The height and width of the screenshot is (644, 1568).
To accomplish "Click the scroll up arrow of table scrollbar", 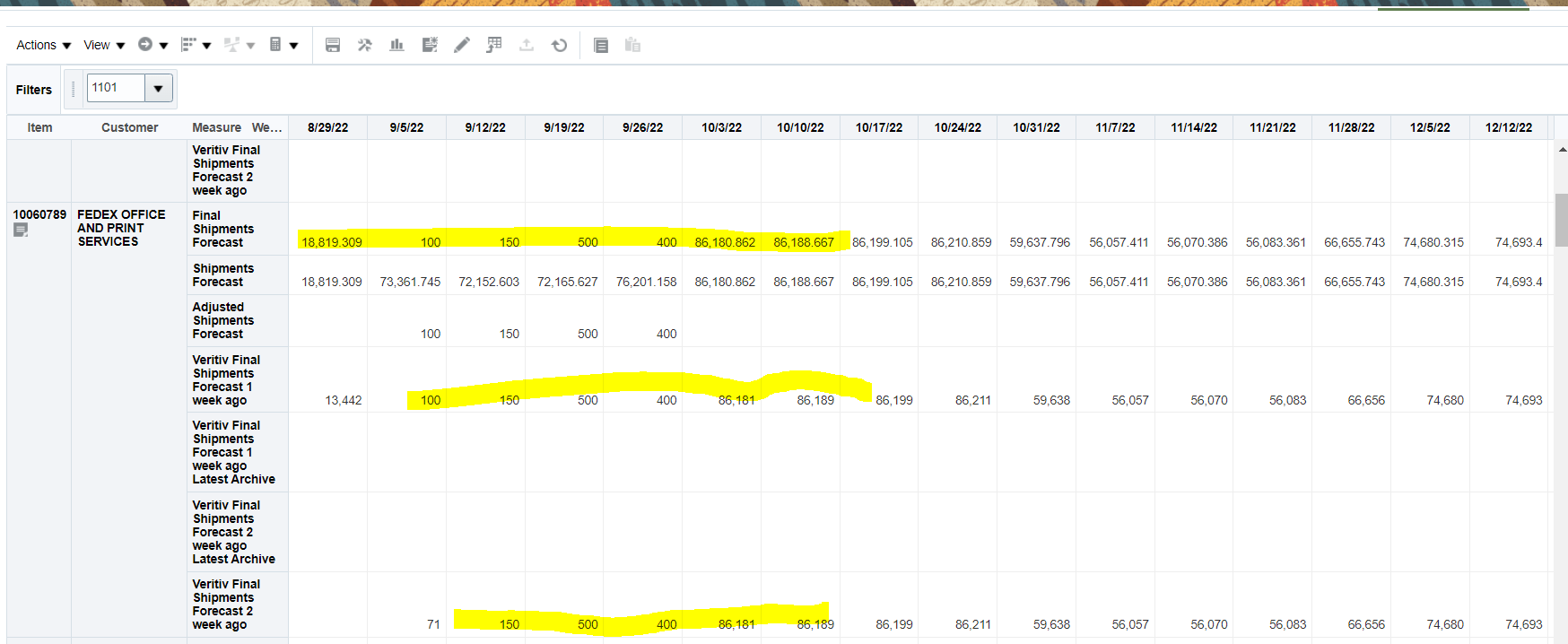I will click(1562, 150).
